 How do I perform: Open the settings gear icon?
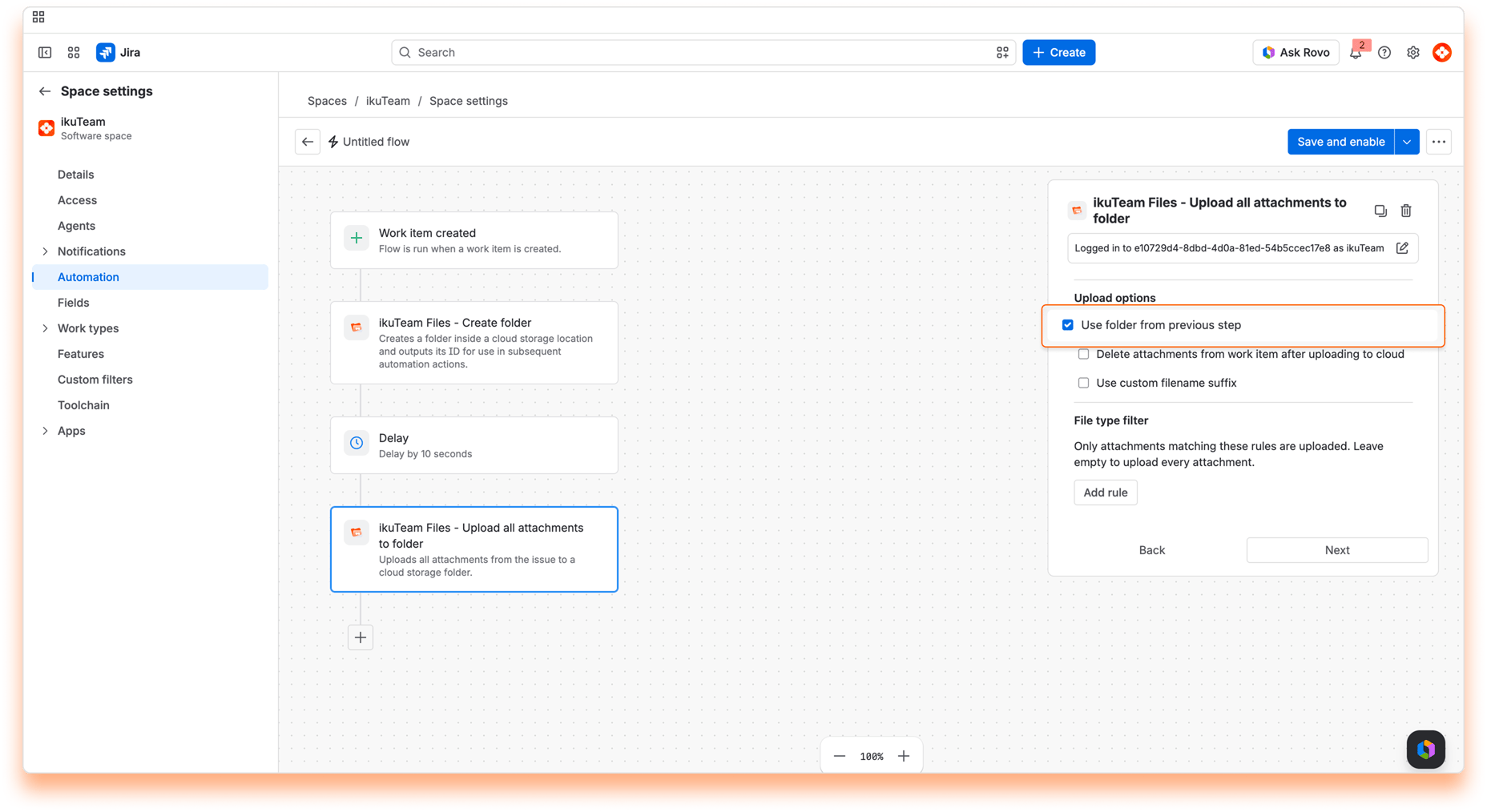1413,52
